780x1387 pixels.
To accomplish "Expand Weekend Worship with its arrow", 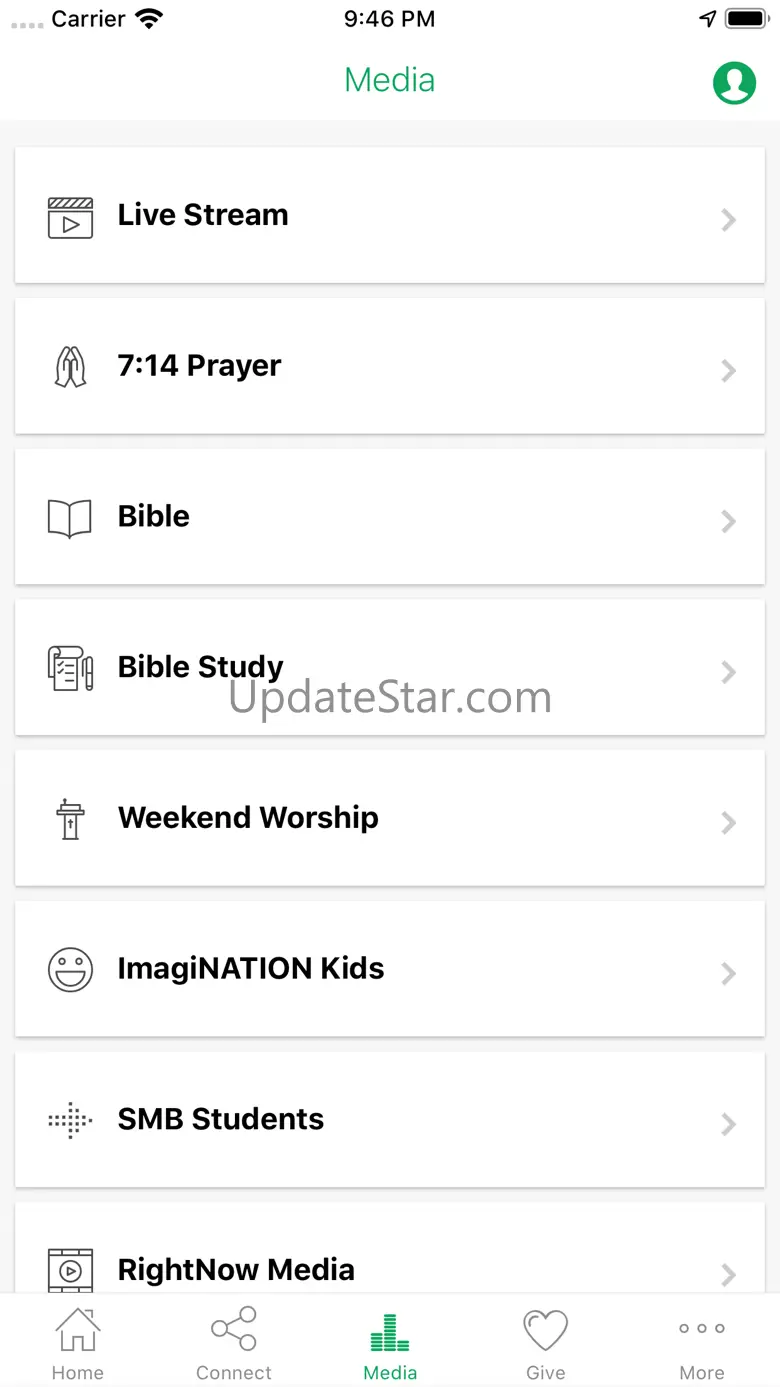I will coord(729,823).
